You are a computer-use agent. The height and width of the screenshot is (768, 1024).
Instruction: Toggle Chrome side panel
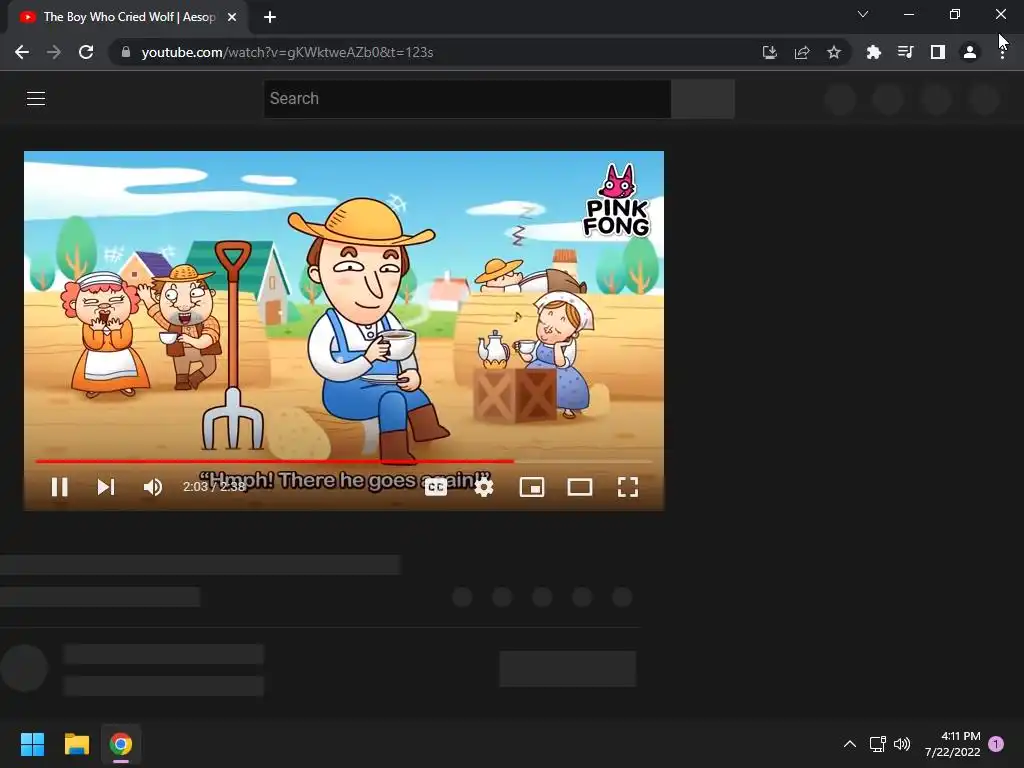(938, 52)
